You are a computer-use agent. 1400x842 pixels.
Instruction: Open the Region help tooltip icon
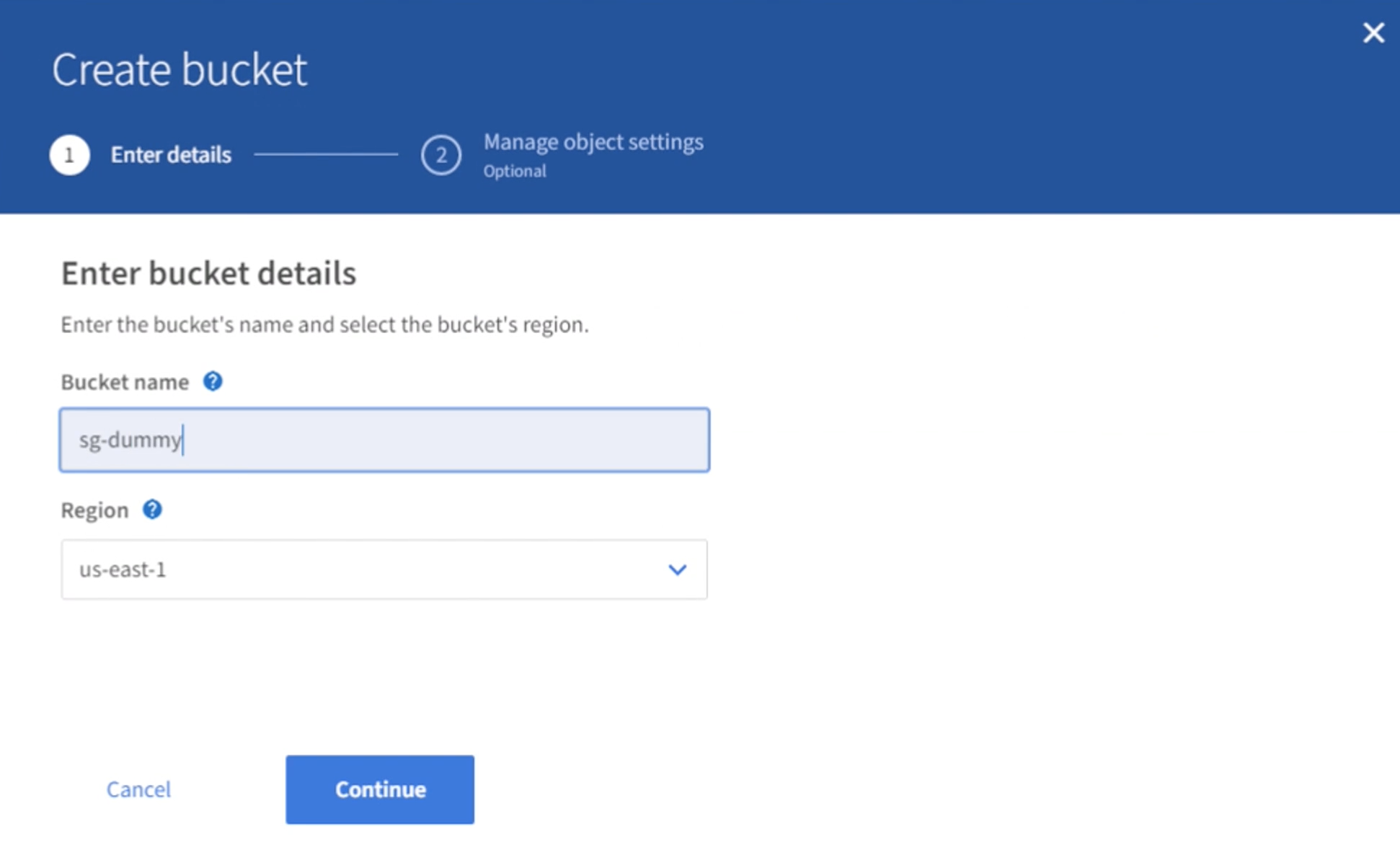[x=151, y=510]
